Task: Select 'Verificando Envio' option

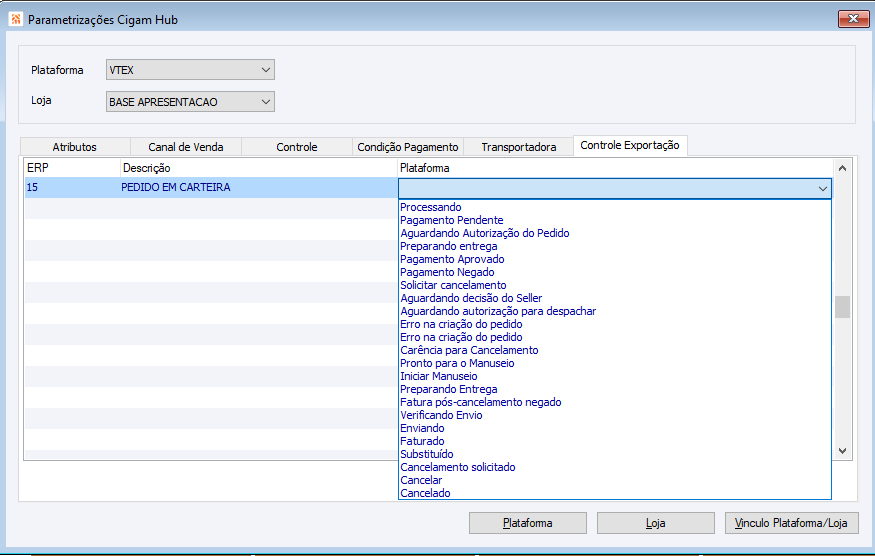Action: pos(441,415)
